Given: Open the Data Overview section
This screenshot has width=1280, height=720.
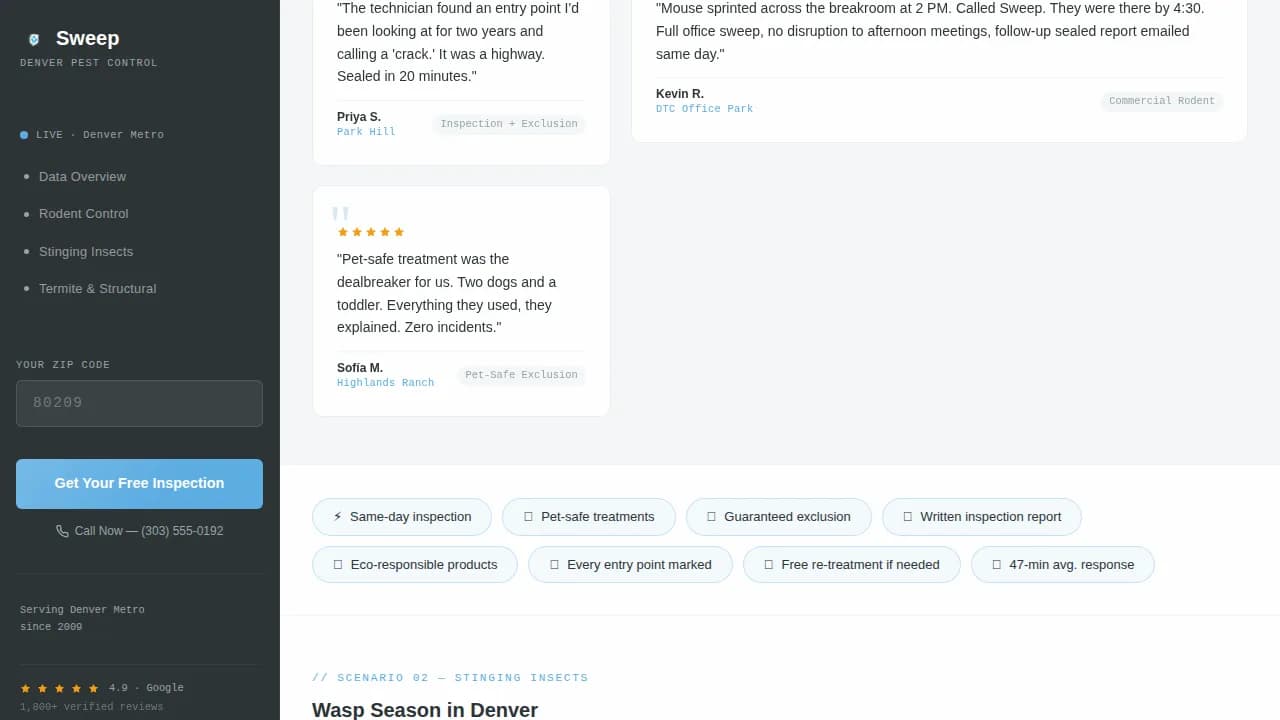Looking at the screenshot, I should [x=82, y=176].
